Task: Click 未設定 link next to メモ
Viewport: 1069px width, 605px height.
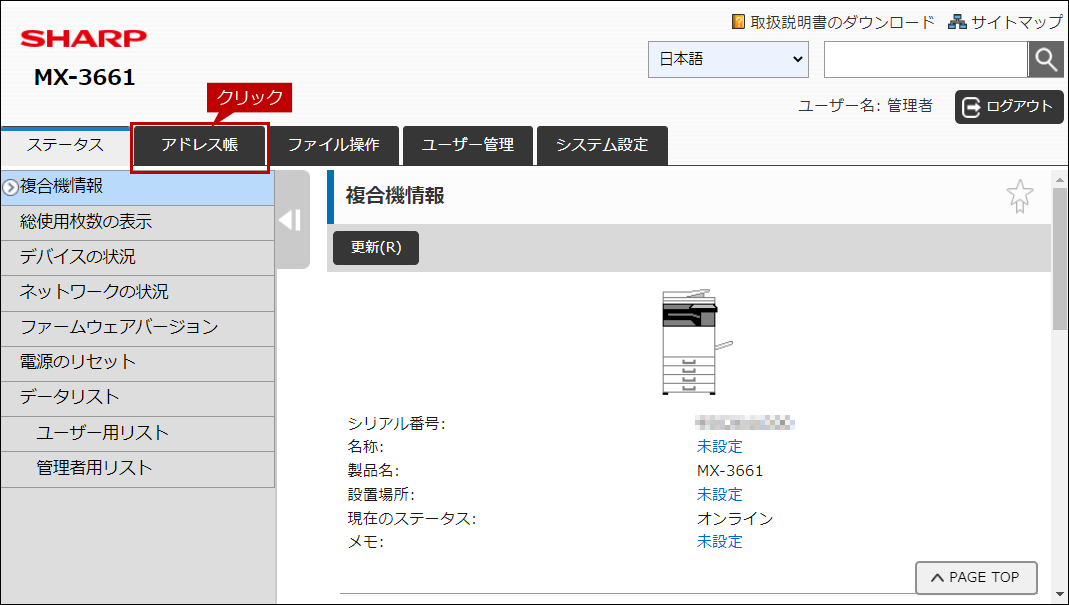Action: (x=719, y=542)
